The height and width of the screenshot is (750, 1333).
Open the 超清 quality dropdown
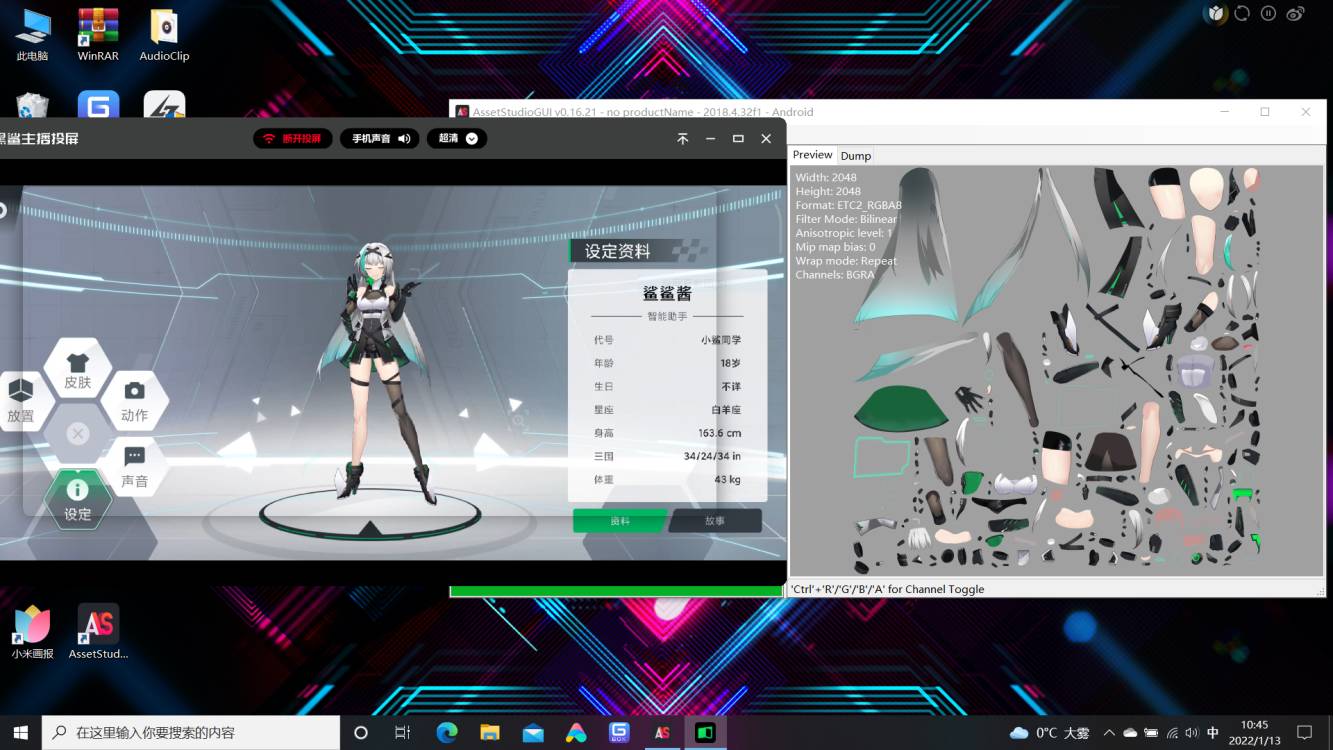(457, 139)
